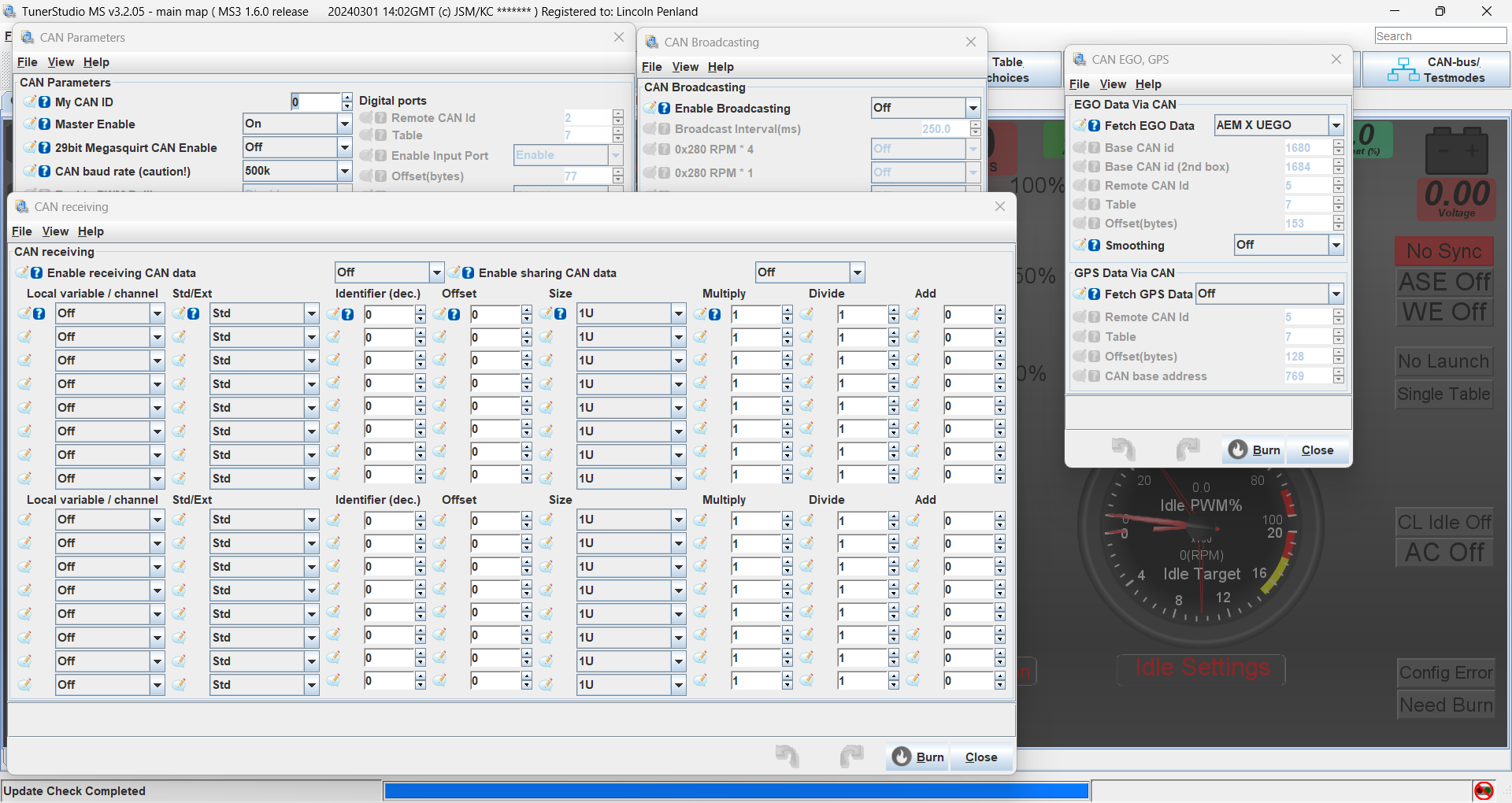1512x803 pixels.
Task: Open help icon next to Fetch EGO Data
Action: pos(1095,126)
